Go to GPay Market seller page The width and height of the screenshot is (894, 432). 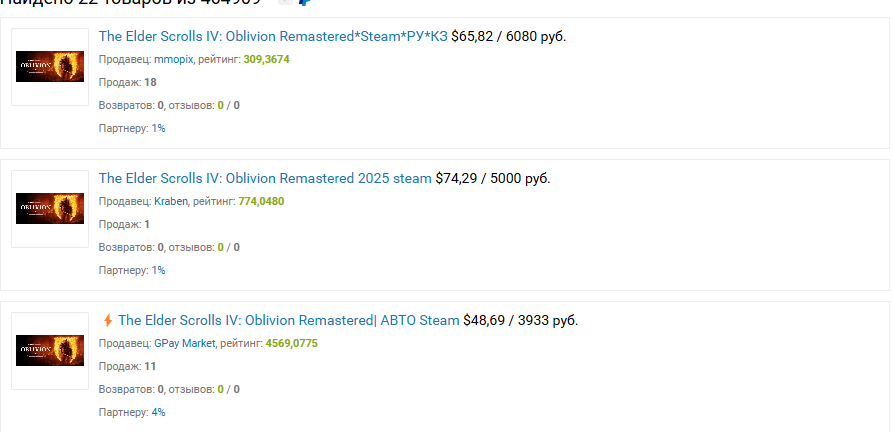[186, 343]
